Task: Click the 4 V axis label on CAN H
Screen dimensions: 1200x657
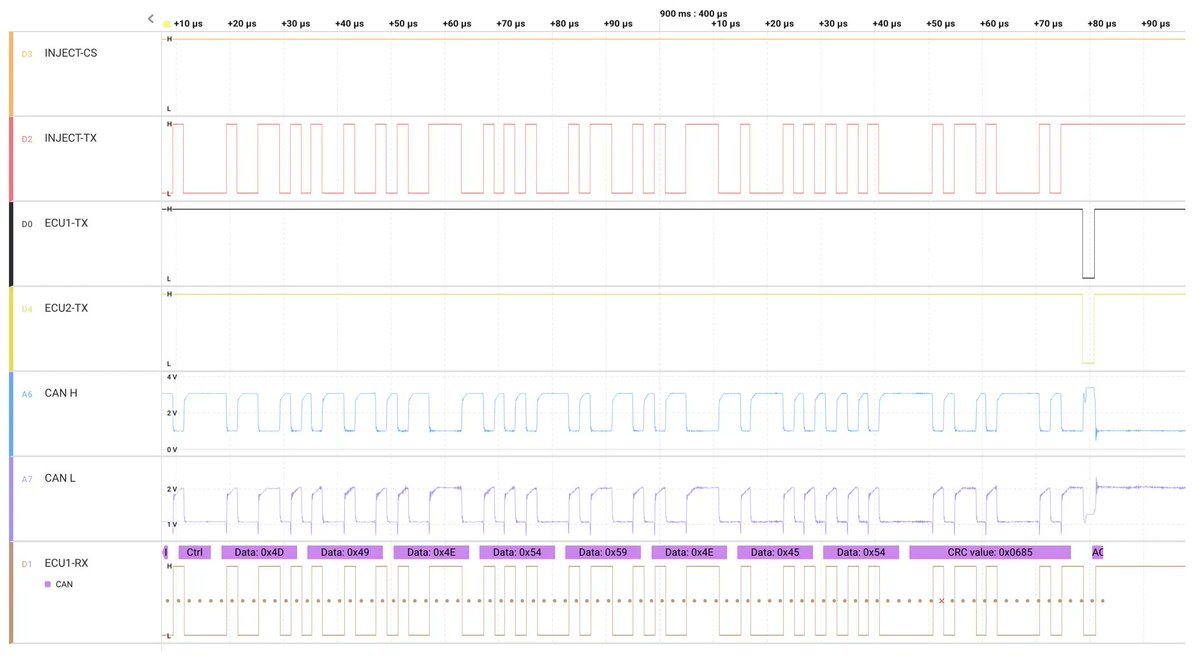Action: (x=170, y=376)
